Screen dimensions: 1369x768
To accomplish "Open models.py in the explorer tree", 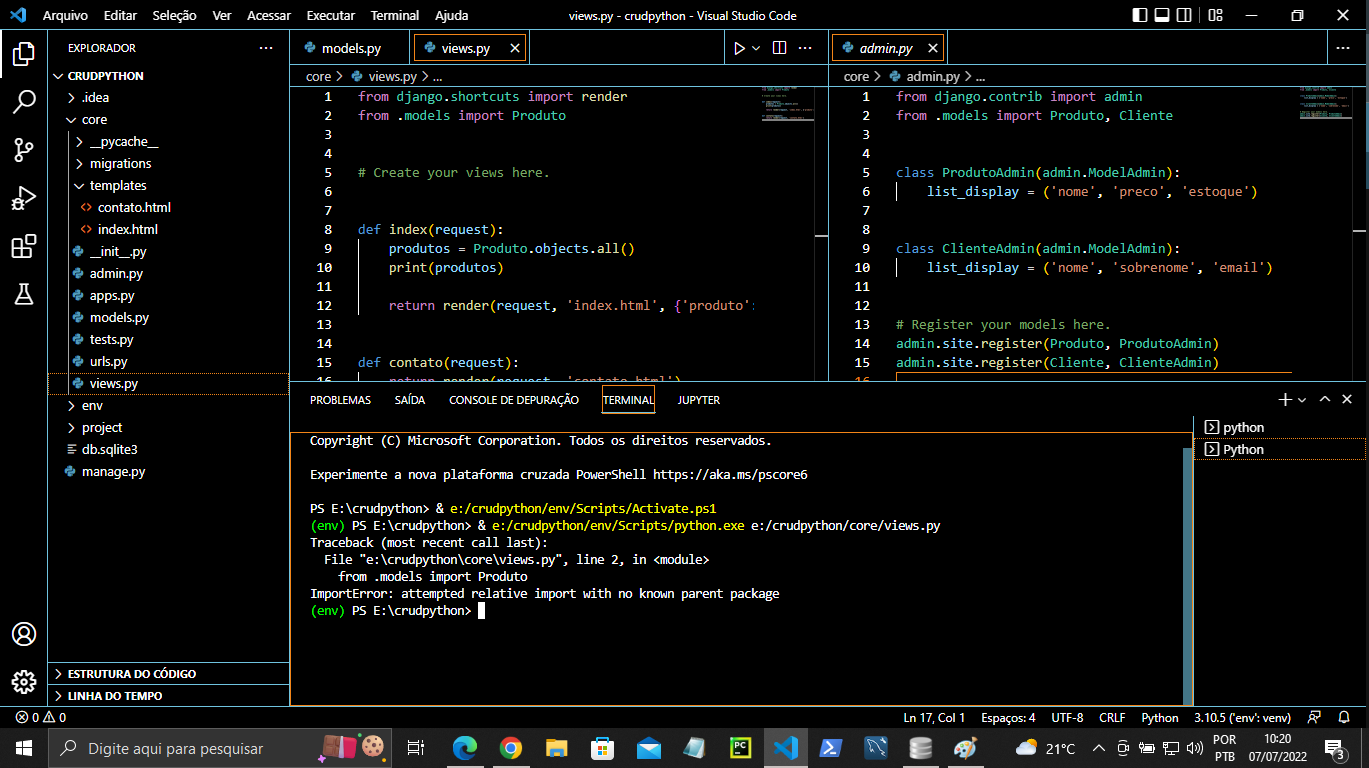I will (119, 318).
